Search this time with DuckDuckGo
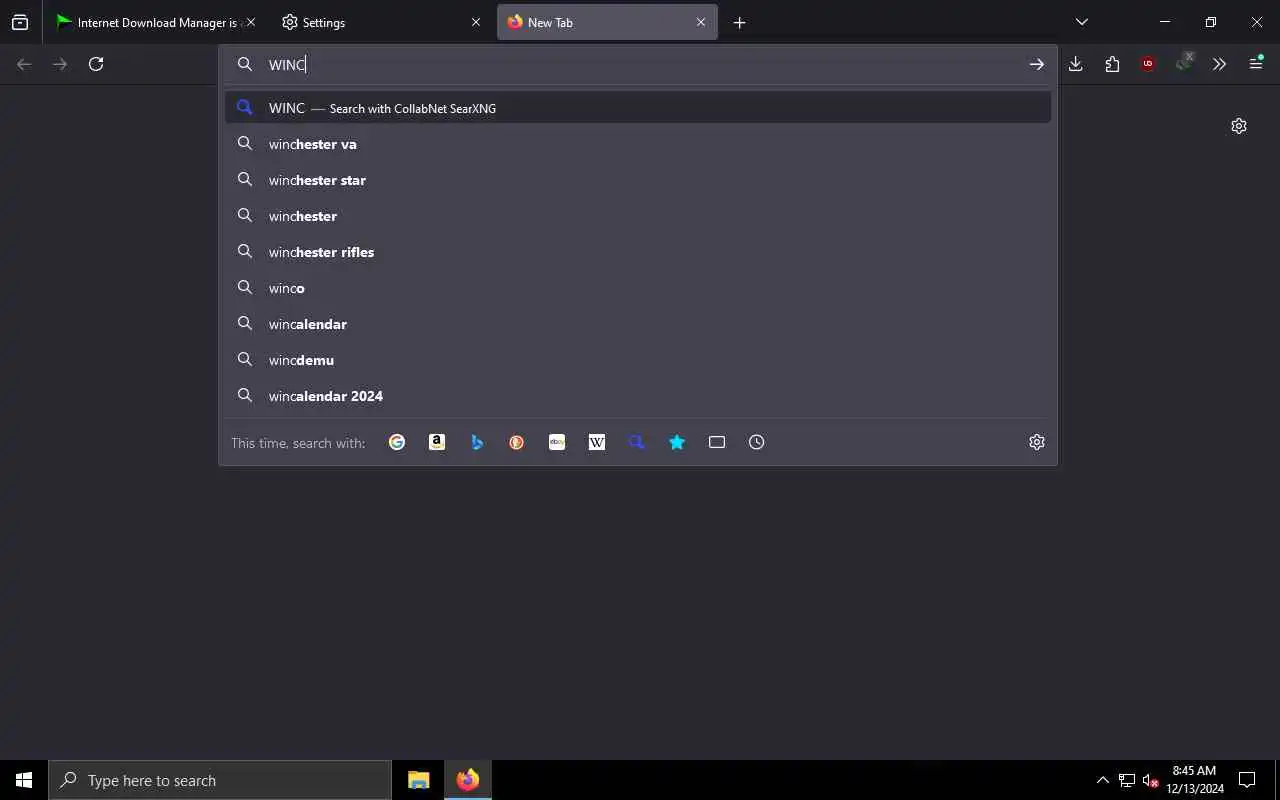1280x800 pixels. (x=517, y=442)
